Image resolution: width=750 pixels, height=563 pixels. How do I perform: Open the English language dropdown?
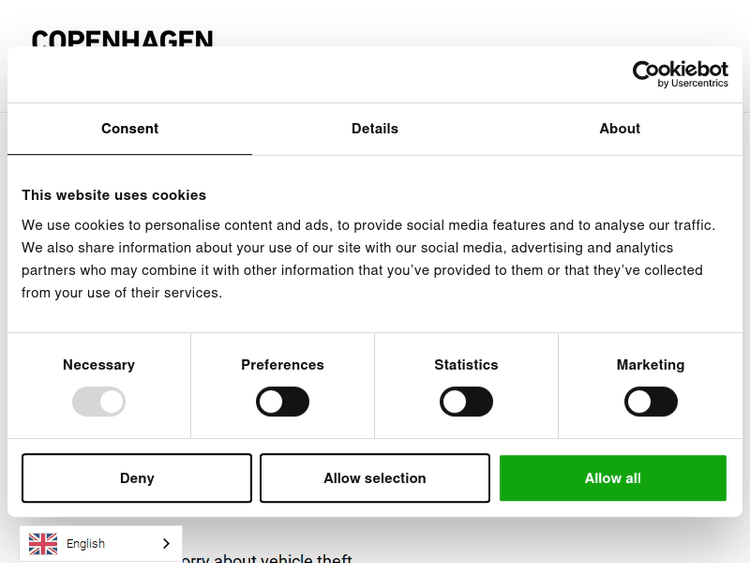pos(100,544)
